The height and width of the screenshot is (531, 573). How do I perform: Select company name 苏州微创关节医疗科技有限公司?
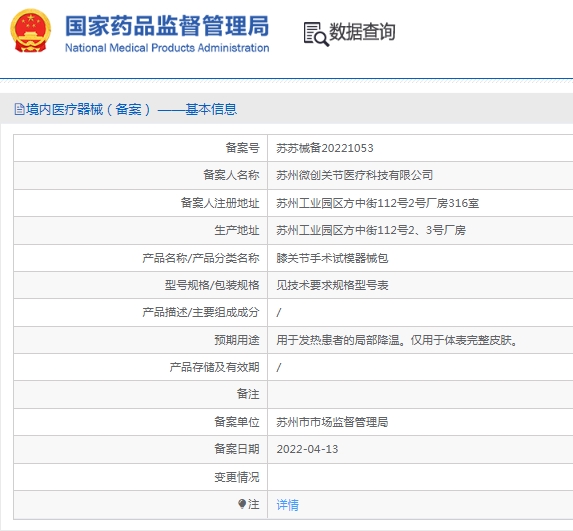354,175
